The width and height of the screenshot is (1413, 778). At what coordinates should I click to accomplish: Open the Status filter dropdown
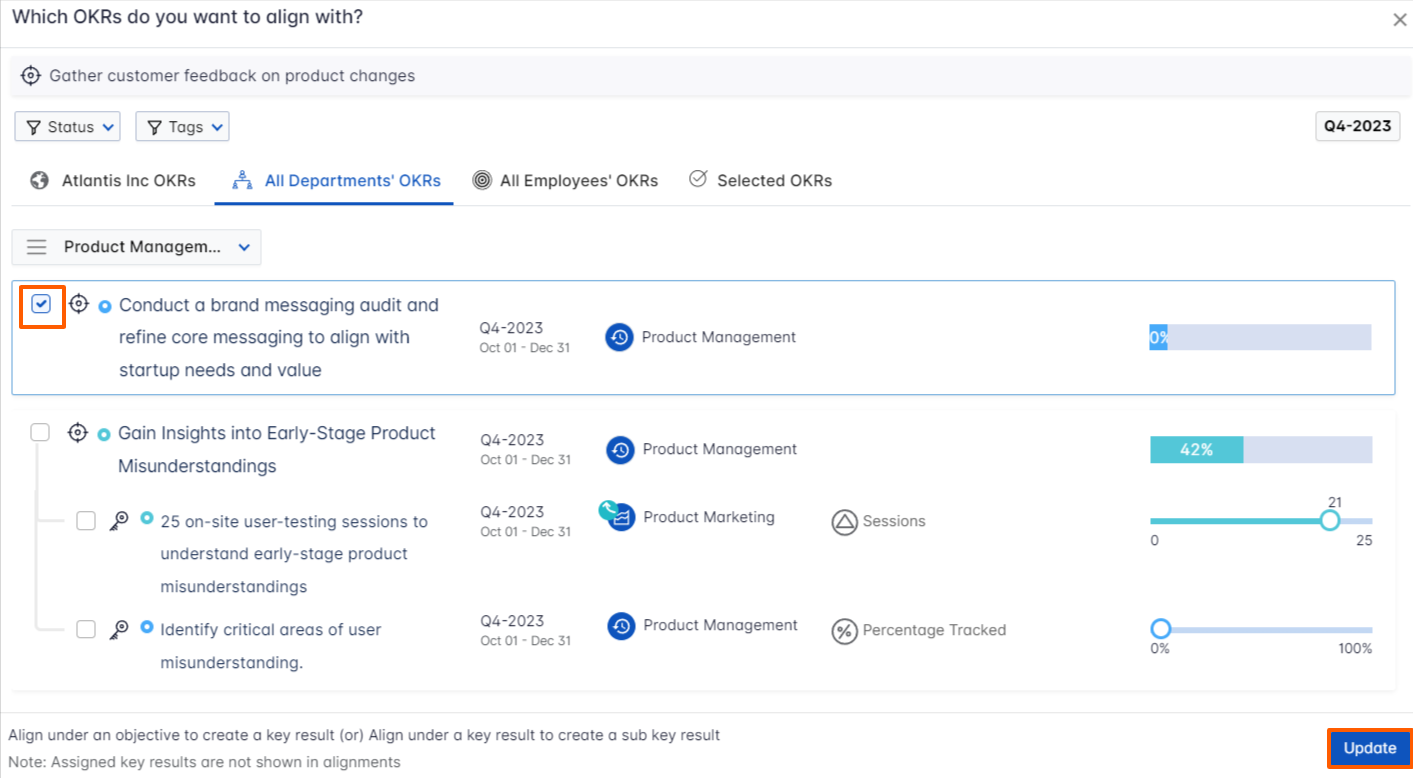click(68, 127)
